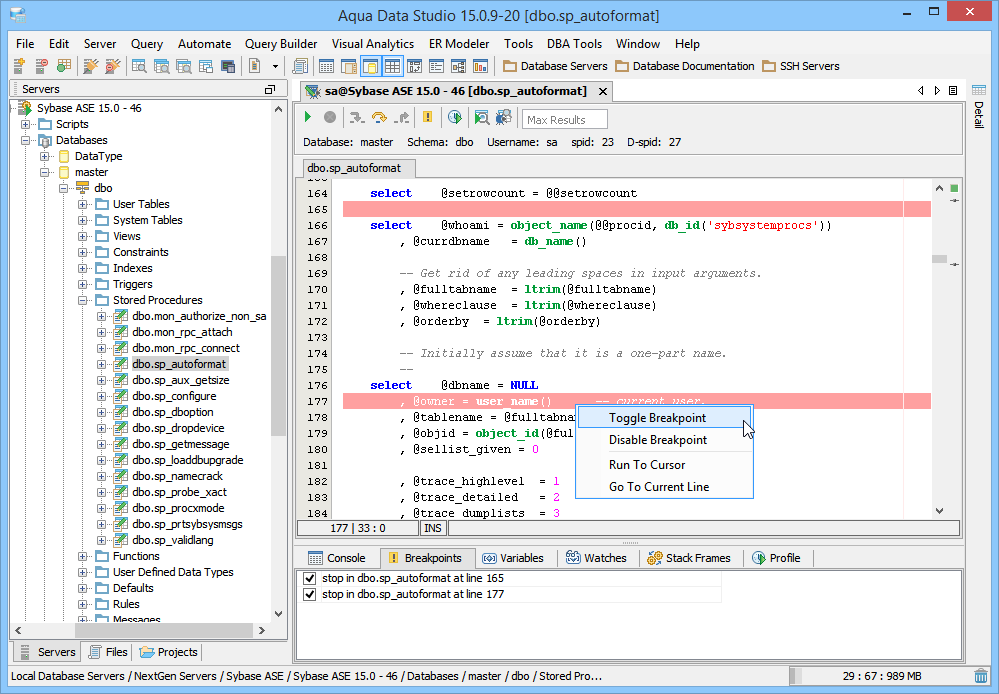Screen dimensions: 999x694
Task: Click the green Run debugger icon
Action: coord(309,118)
